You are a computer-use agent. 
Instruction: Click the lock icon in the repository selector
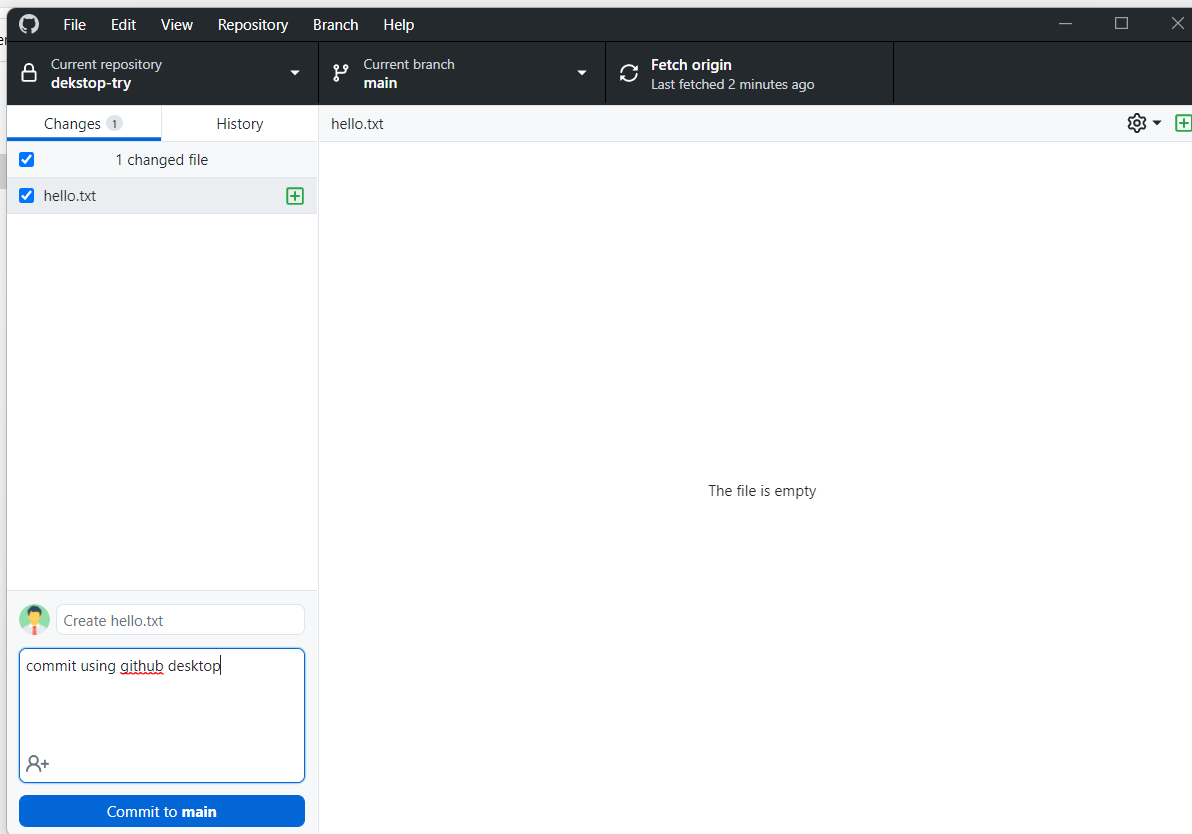click(x=26, y=72)
